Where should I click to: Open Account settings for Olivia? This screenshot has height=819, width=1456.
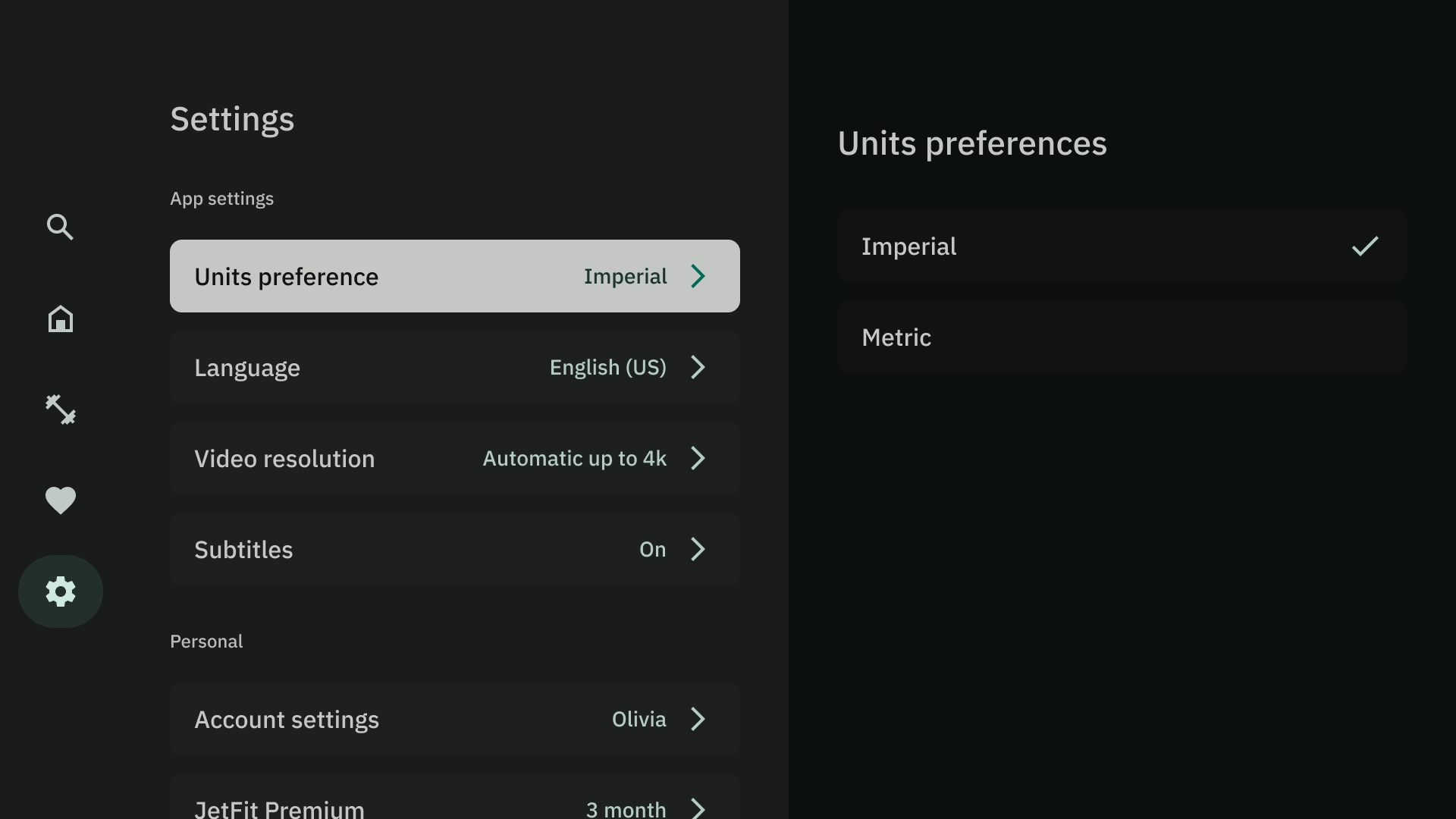click(455, 719)
